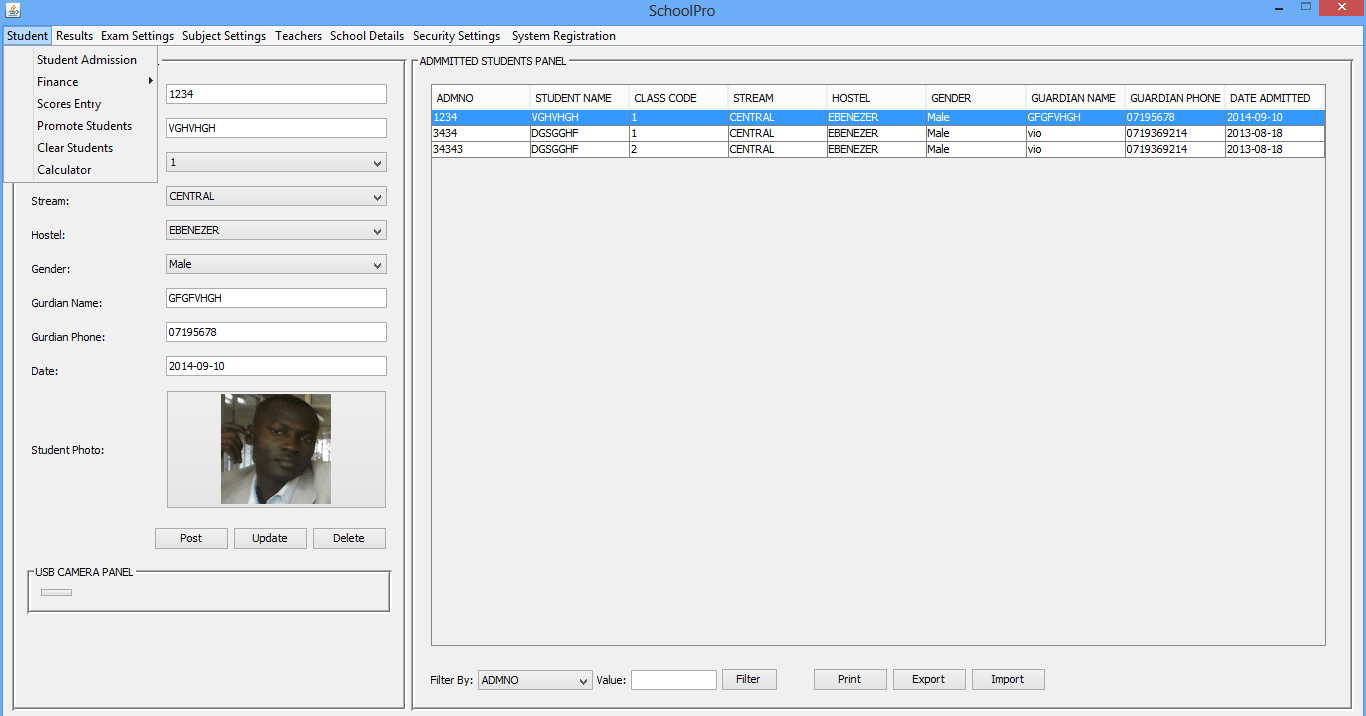This screenshot has width=1366, height=716.
Task: Click the Filter button
Action: pyautogui.click(x=749, y=680)
